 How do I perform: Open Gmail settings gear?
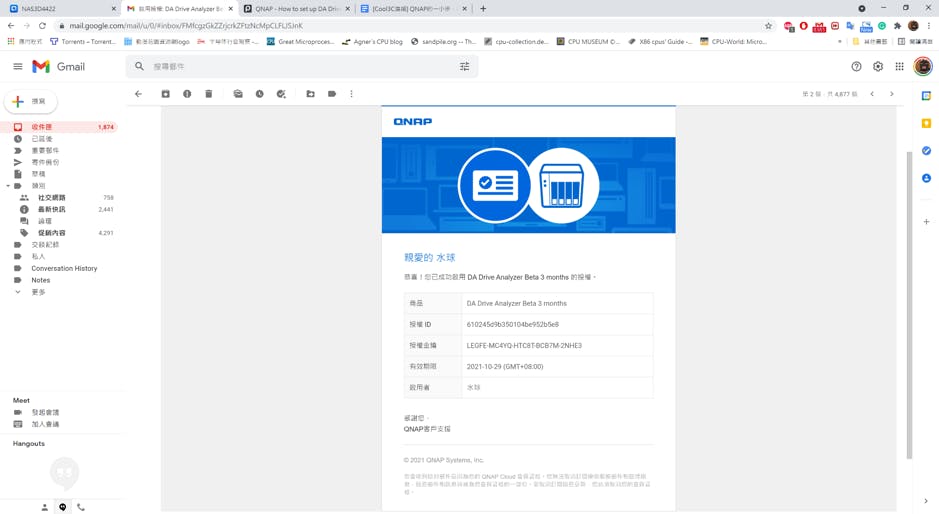click(x=878, y=67)
